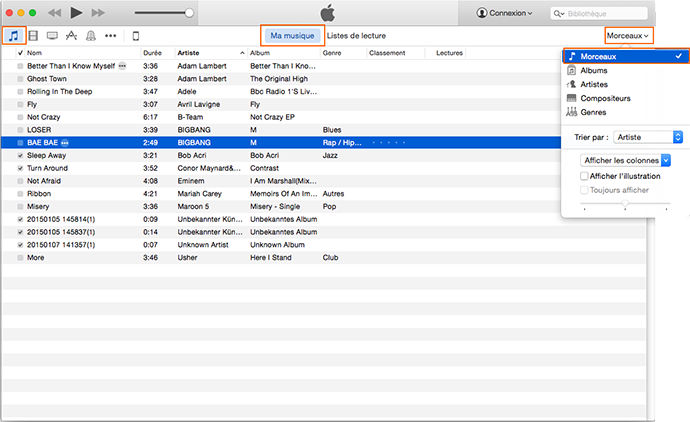Check the Rolling In The Deep checkbox

click(20, 92)
